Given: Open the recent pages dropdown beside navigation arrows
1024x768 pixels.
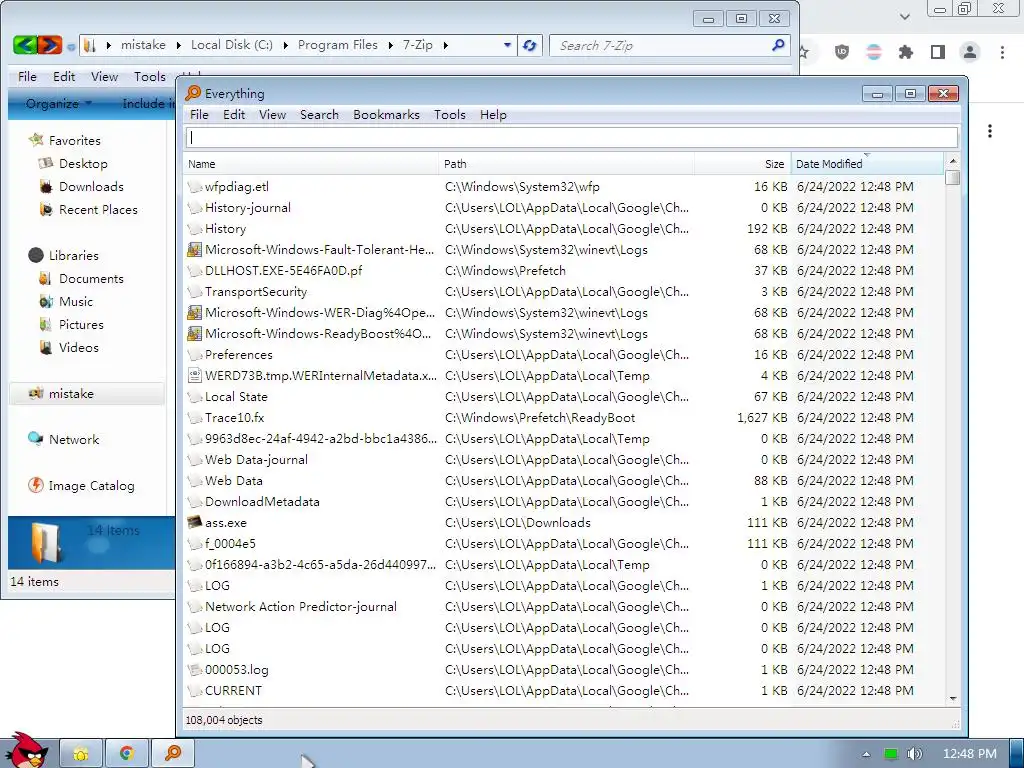Looking at the screenshot, I should [x=71, y=46].
